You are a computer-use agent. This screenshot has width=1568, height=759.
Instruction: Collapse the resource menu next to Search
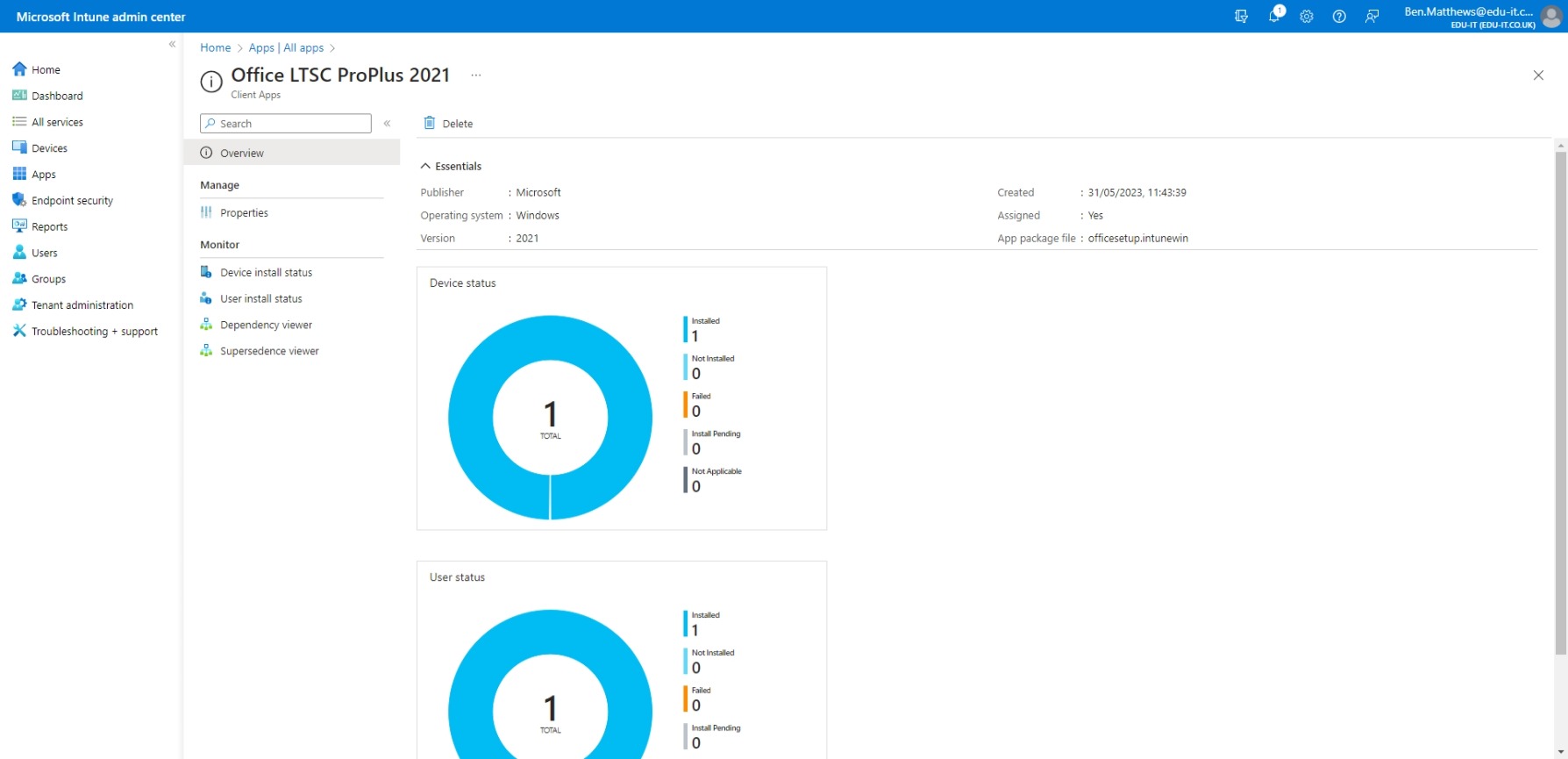click(x=387, y=124)
